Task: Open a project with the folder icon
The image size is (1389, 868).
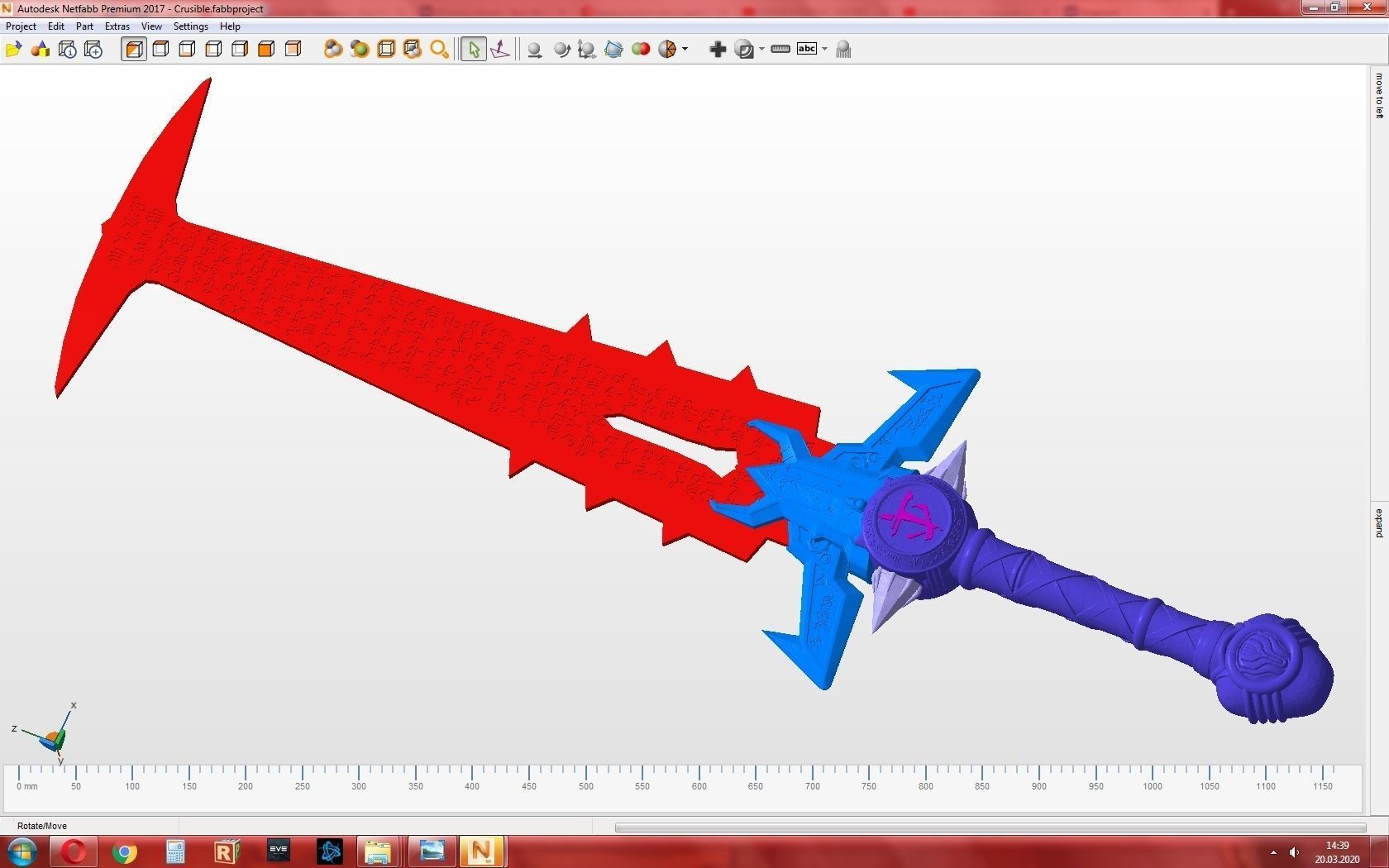Action: [13, 50]
